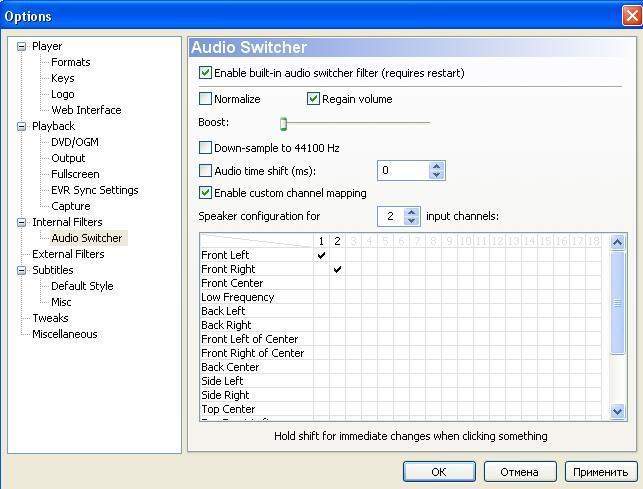Viewport: 643px width, 489px height.
Task: Disable built-in audio switcher filter
Action: (205, 73)
